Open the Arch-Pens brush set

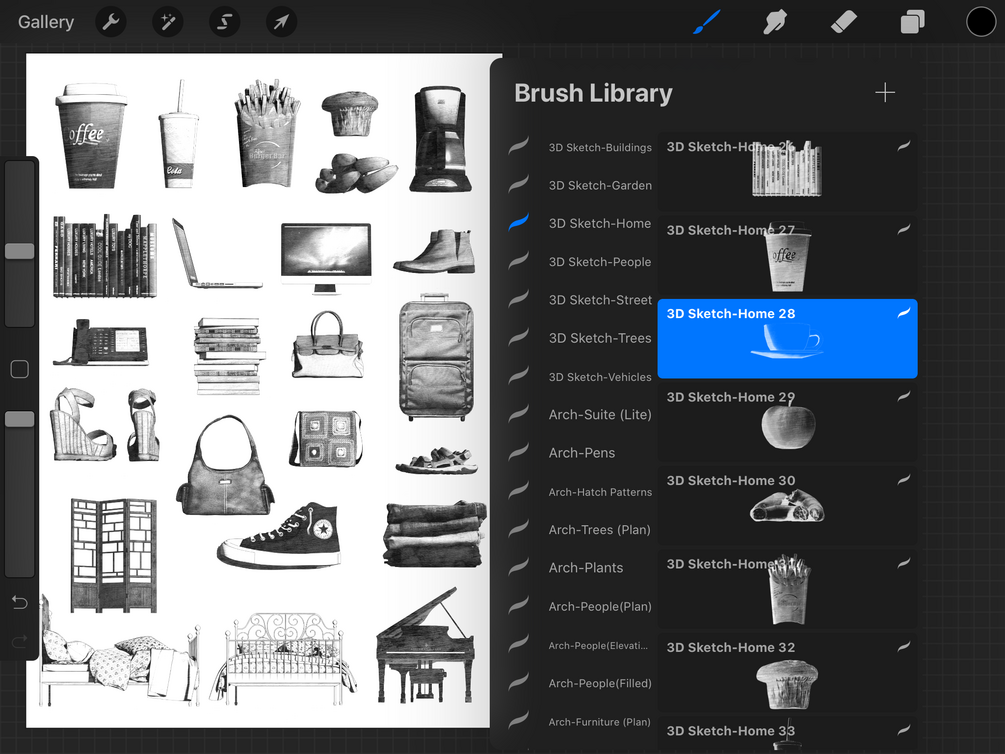point(581,453)
